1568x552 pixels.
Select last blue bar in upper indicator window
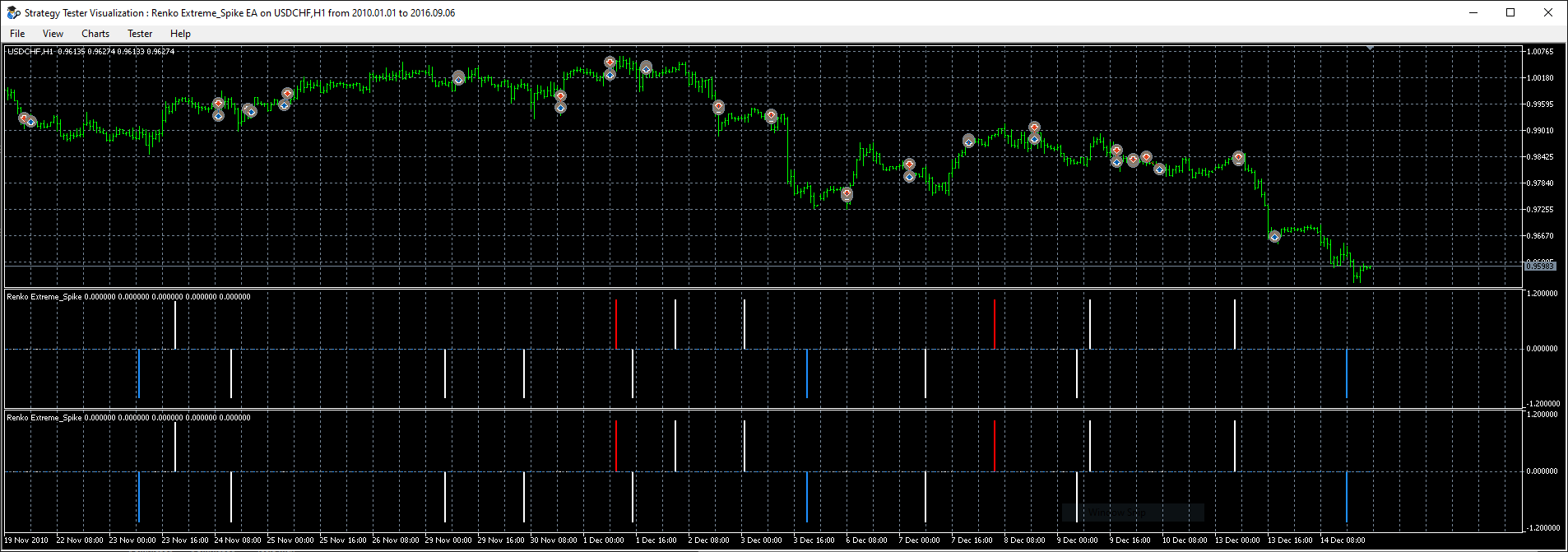click(x=1346, y=373)
